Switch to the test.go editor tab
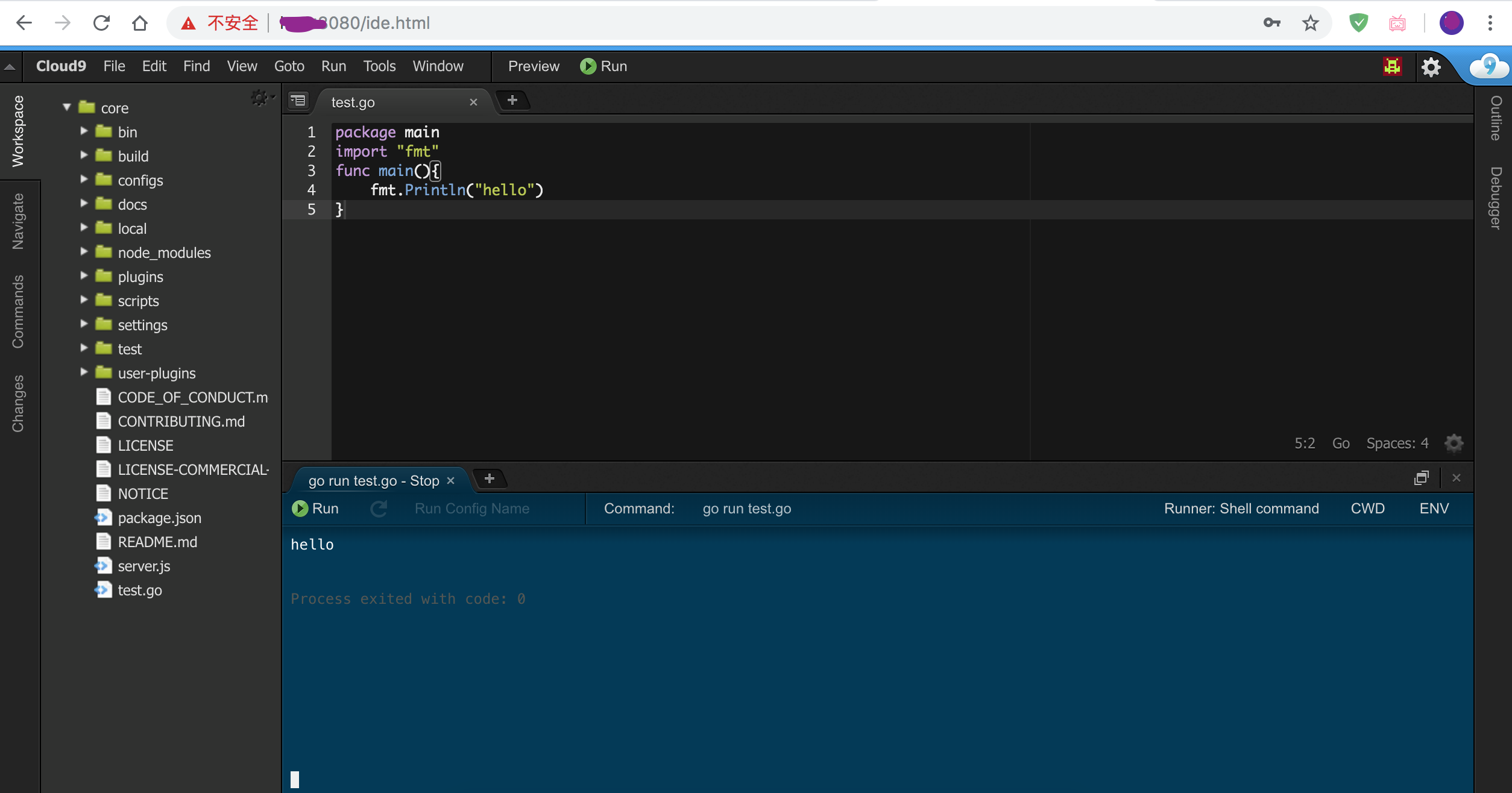This screenshot has width=1512, height=793. 353,102
